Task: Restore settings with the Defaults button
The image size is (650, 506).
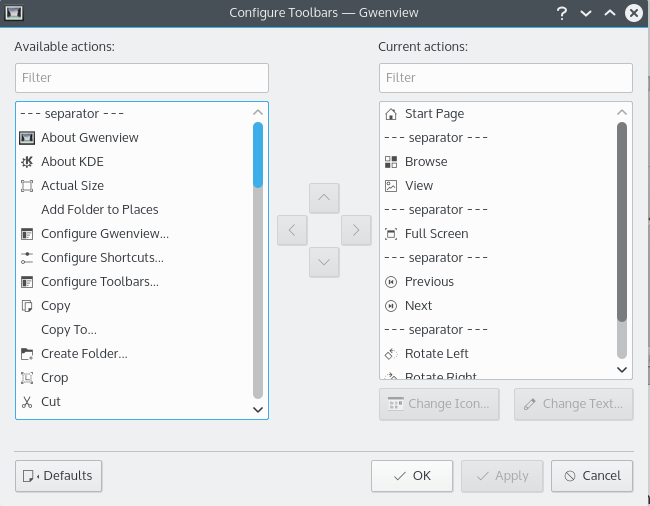Action: coord(59,476)
